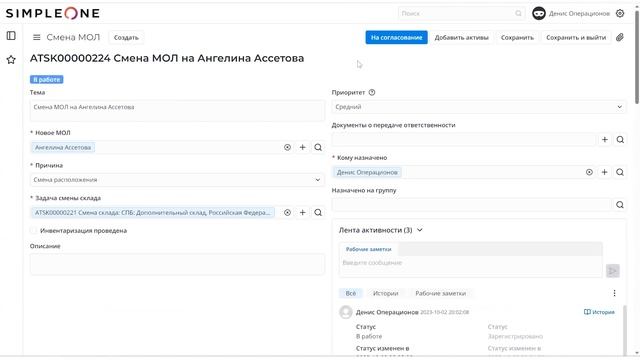The height and width of the screenshot is (360, 640).
Task: Select the Всё tab in activity feed
Action: tap(351, 293)
